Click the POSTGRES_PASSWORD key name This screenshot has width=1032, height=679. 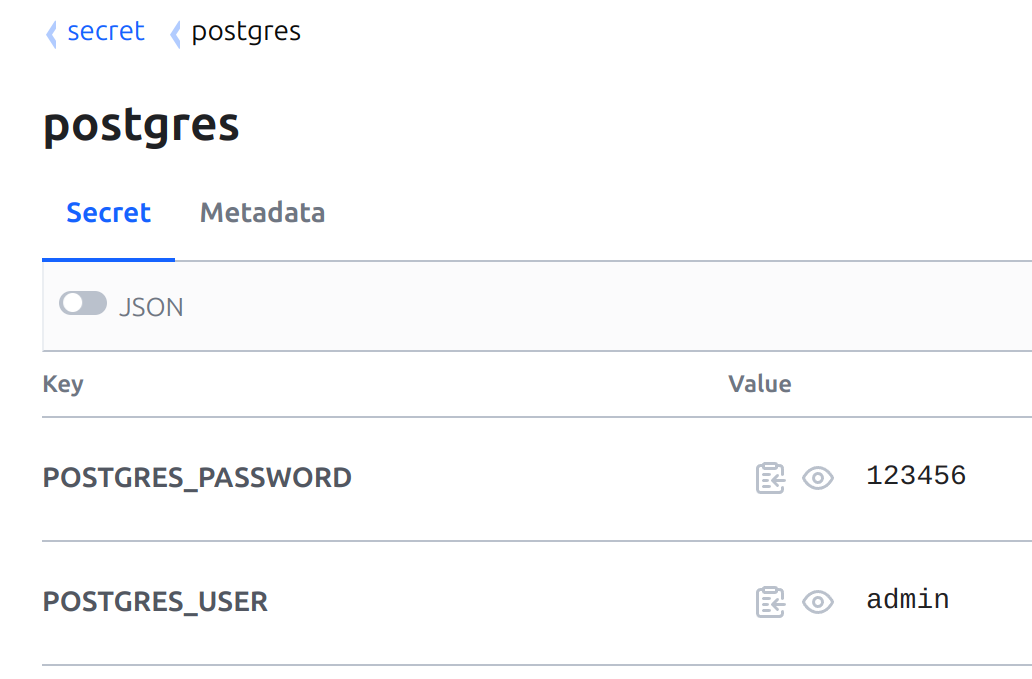pos(197,478)
